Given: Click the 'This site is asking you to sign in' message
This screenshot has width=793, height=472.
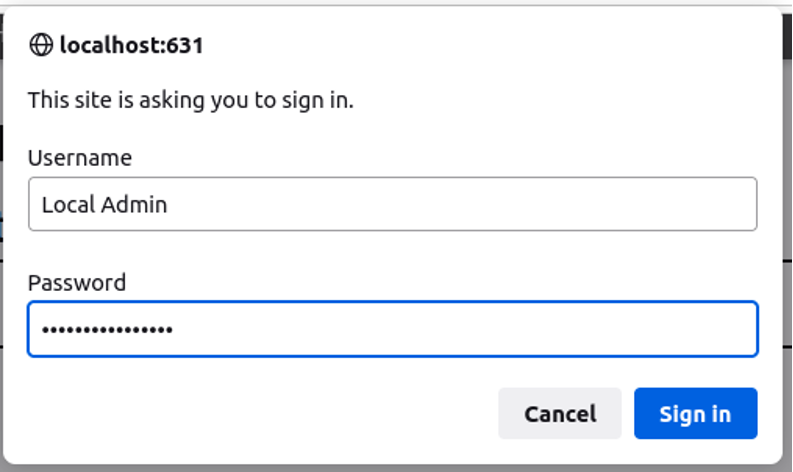Looking at the screenshot, I should [190, 100].
